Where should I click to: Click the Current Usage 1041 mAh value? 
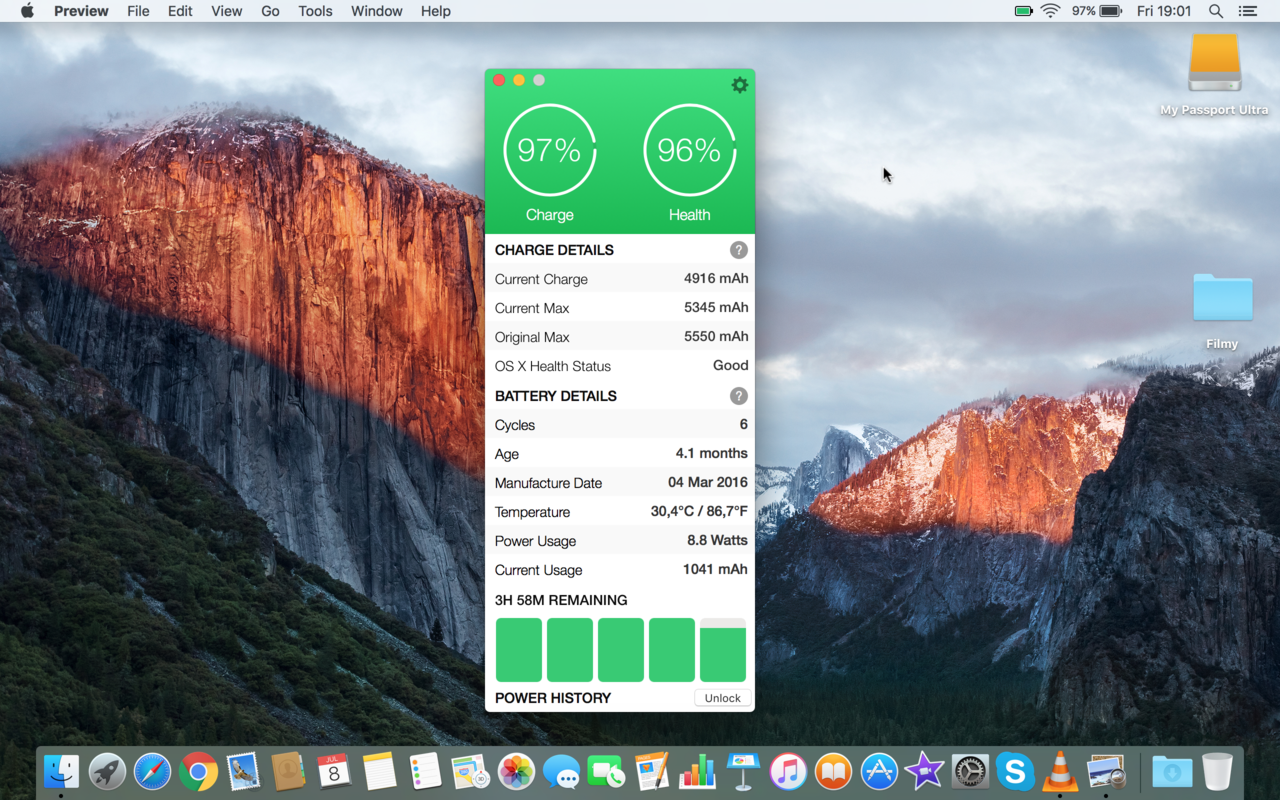pos(715,569)
